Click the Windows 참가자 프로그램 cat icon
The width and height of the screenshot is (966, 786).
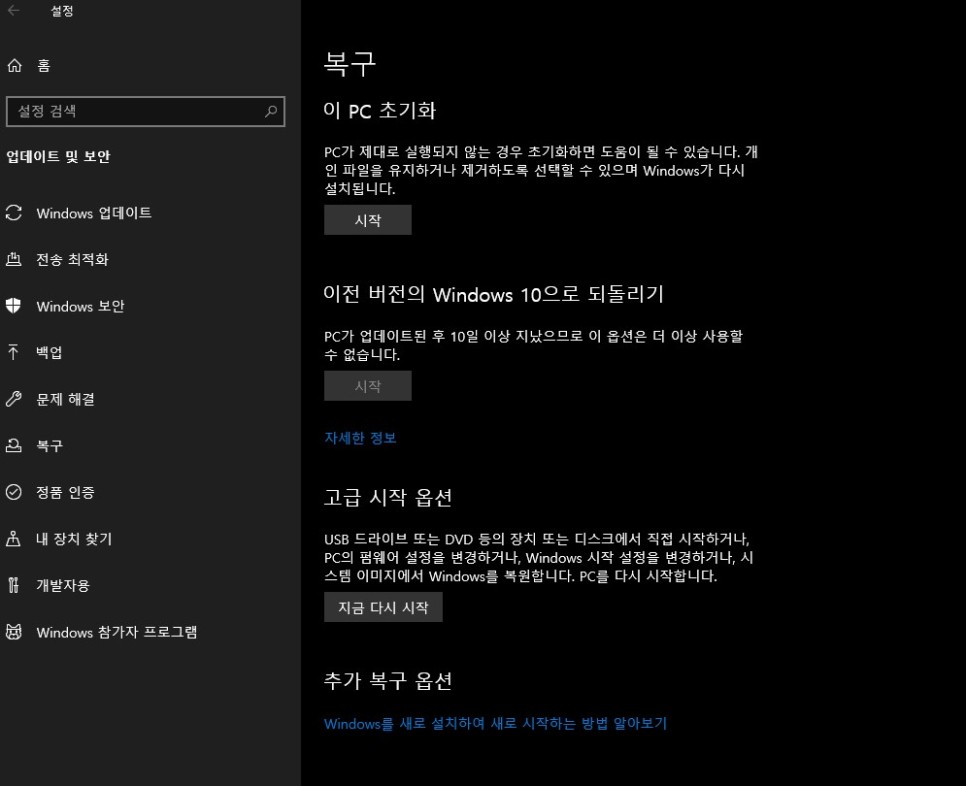(14, 632)
